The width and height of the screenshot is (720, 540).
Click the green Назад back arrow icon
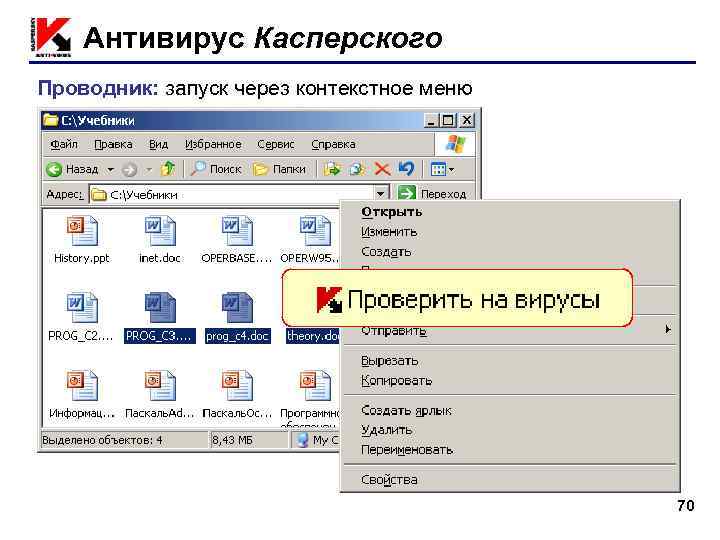click(x=54, y=169)
